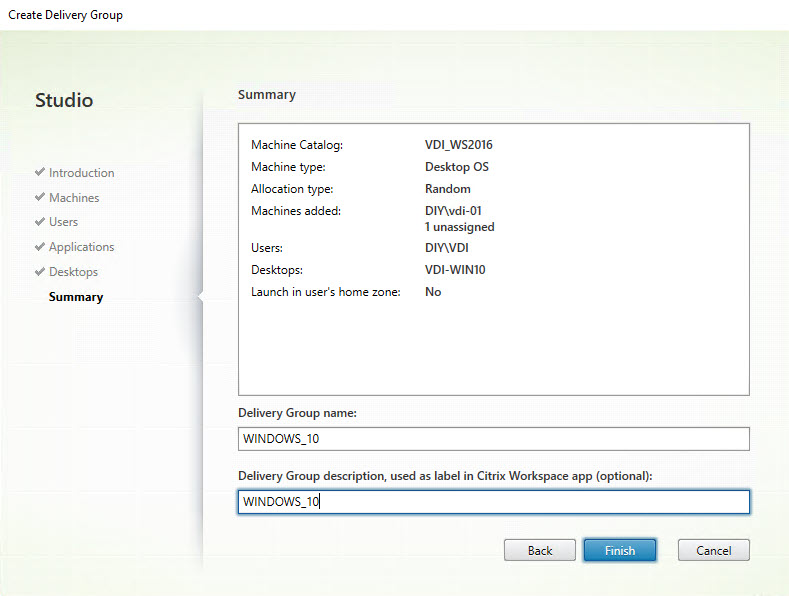Click the checkmark icon next to Users
The width and height of the screenshot is (789, 596).
40,222
